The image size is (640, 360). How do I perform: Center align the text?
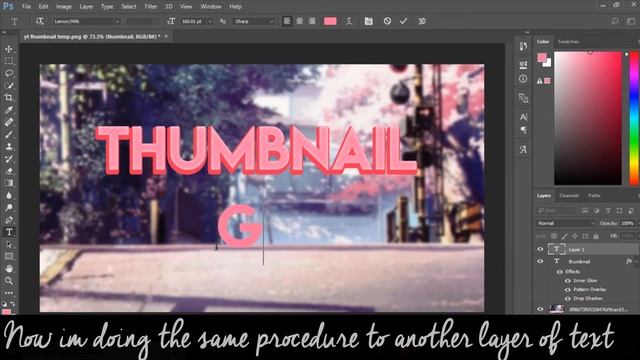pos(300,21)
